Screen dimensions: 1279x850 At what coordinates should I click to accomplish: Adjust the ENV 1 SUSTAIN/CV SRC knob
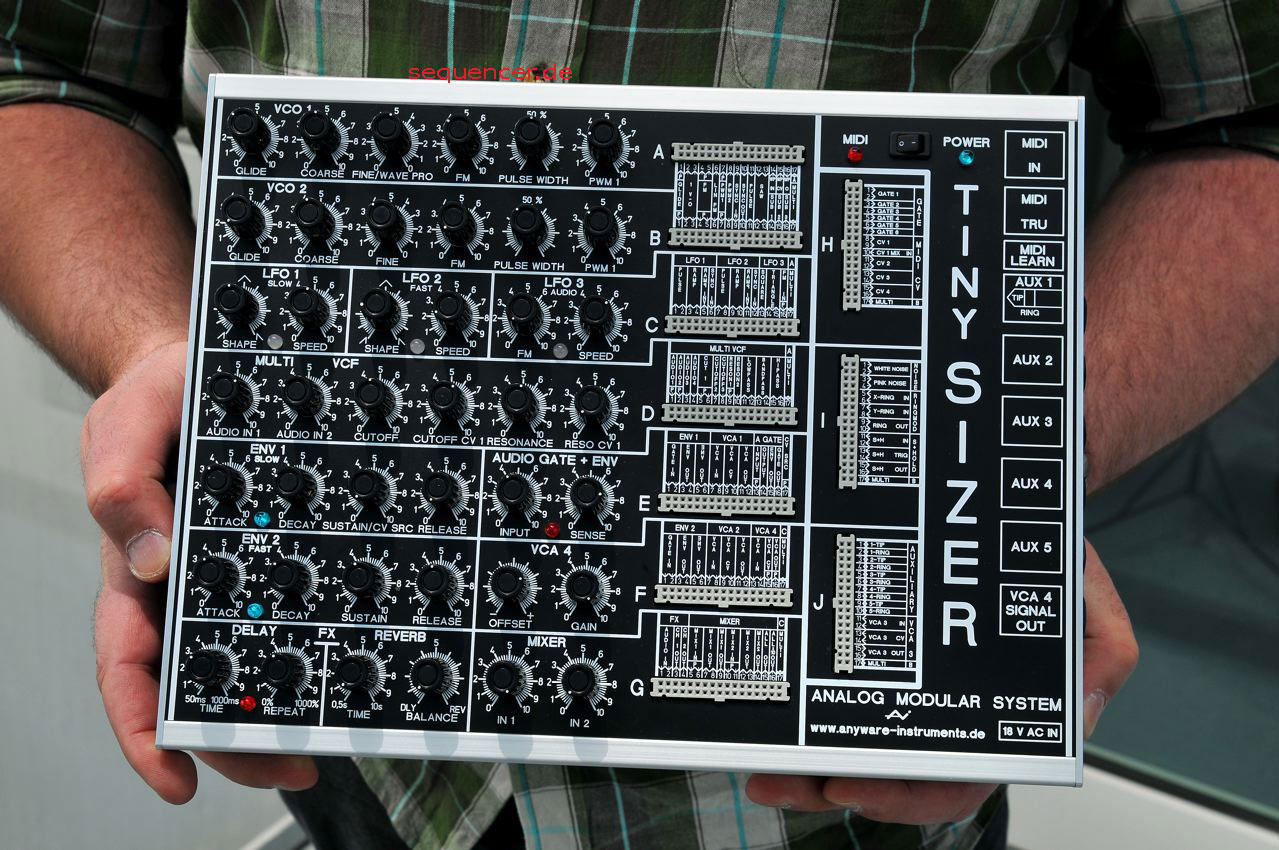(x=370, y=488)
